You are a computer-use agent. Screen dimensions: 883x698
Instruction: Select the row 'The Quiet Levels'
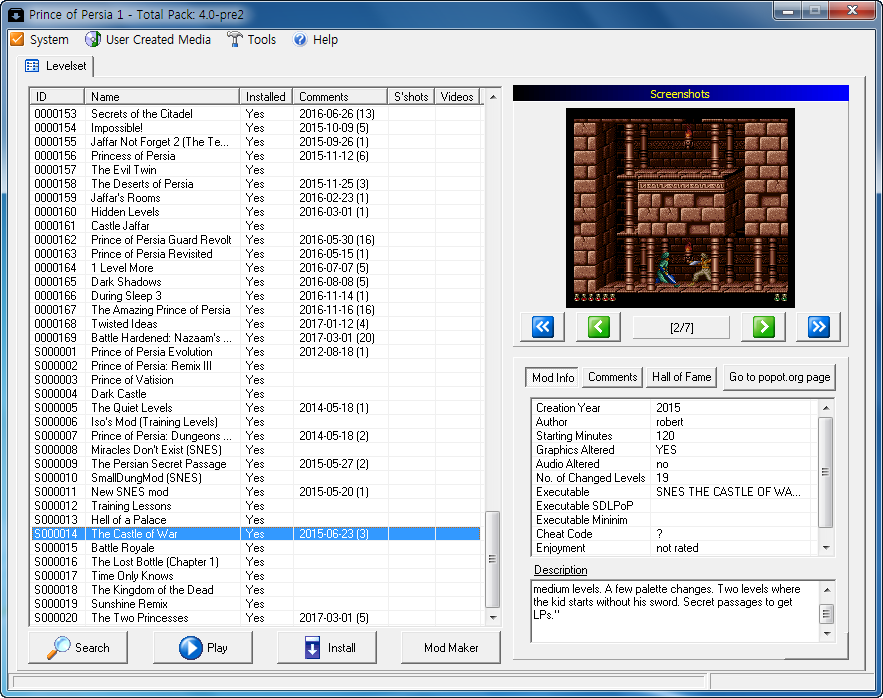256,407
